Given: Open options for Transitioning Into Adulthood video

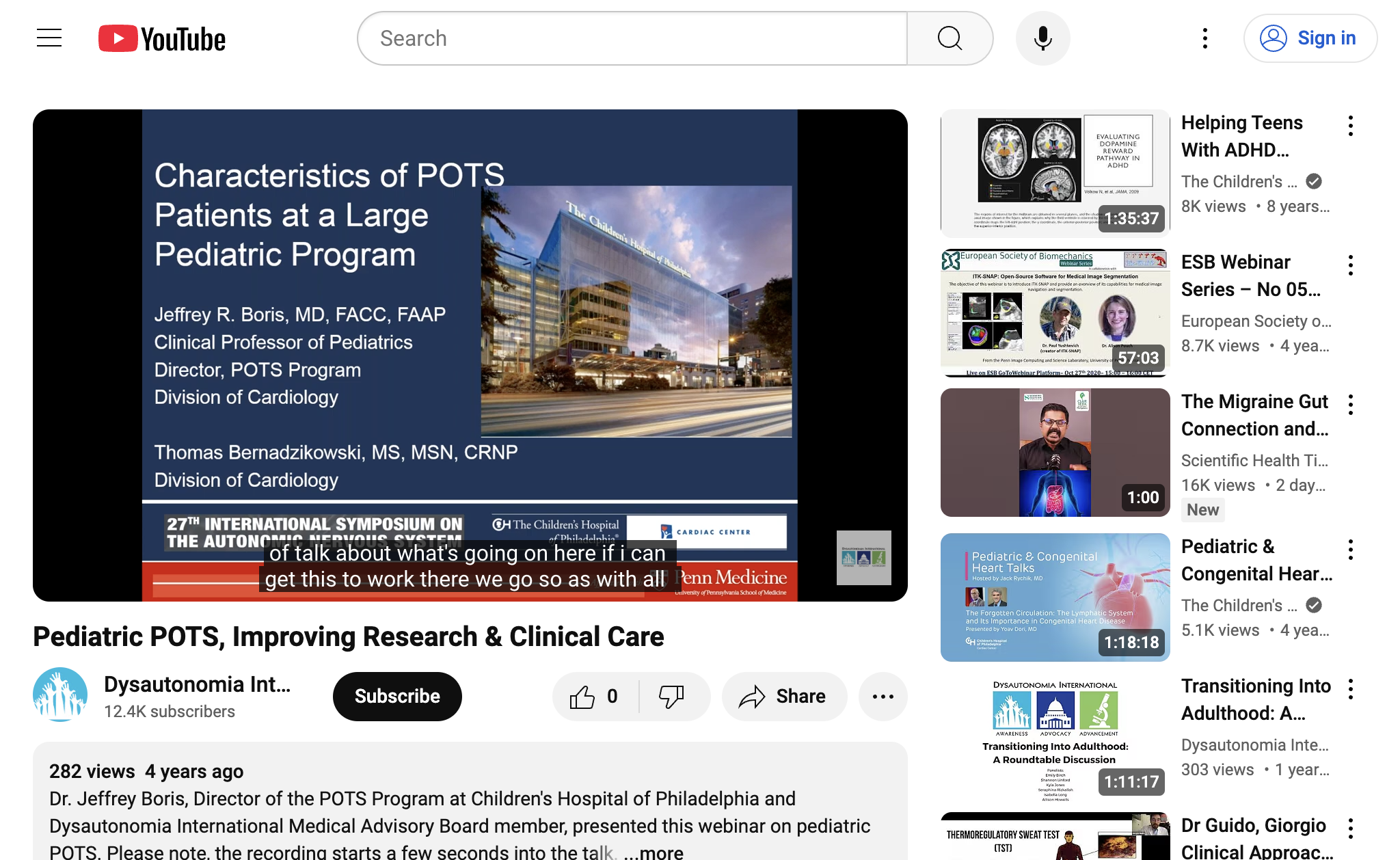Looking at the screenshot, I should [x=1350, y=689].
